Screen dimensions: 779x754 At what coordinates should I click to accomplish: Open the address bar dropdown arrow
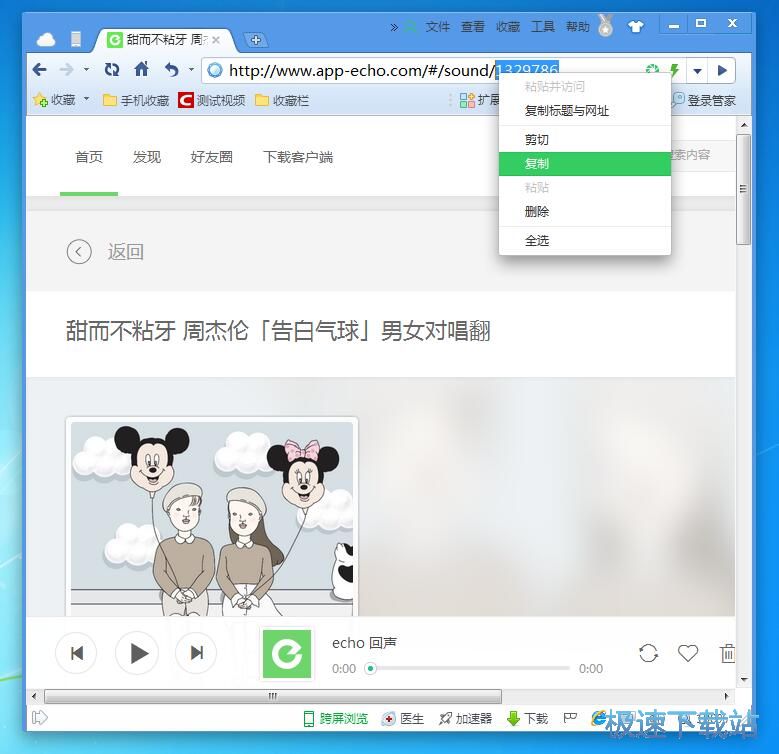(x=698, y=71)
